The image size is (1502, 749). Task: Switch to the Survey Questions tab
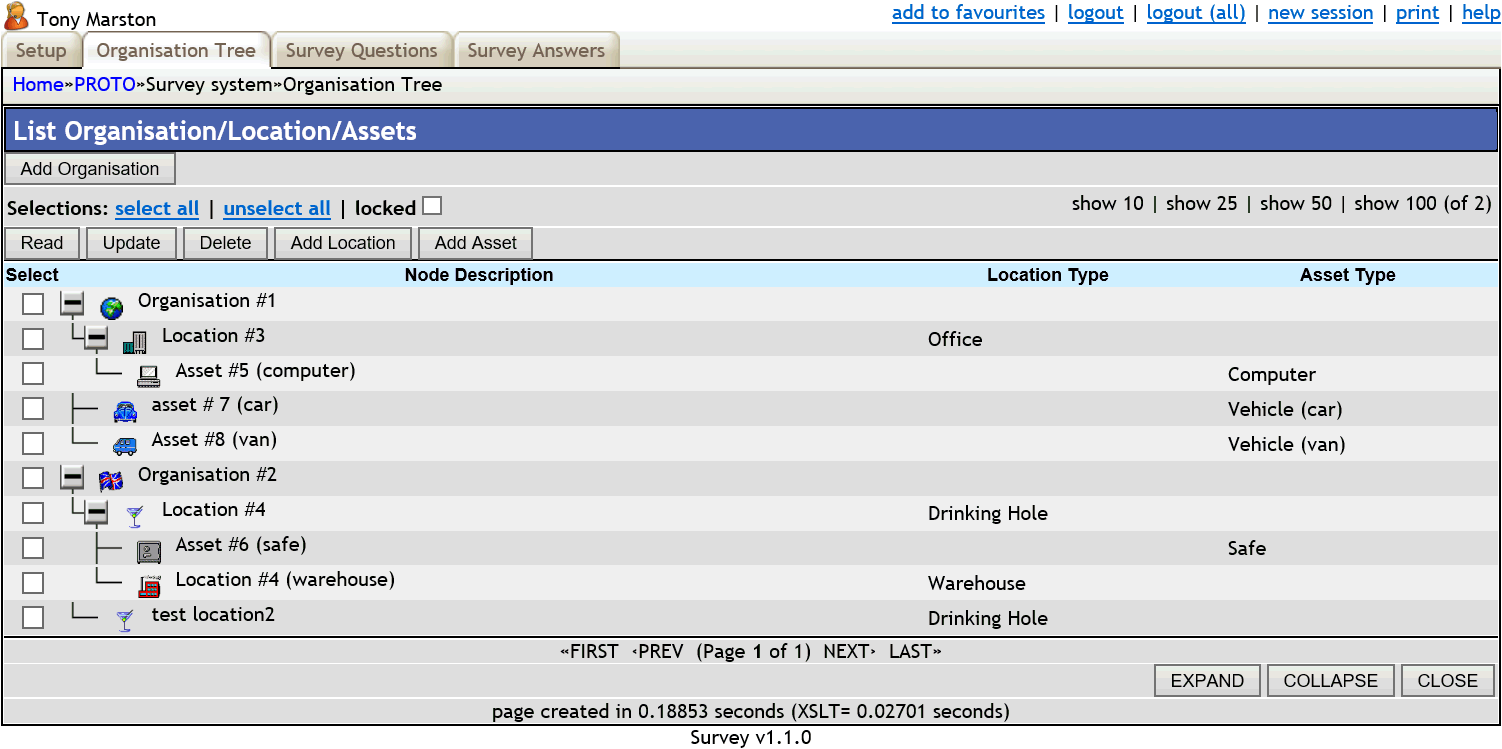360,50
